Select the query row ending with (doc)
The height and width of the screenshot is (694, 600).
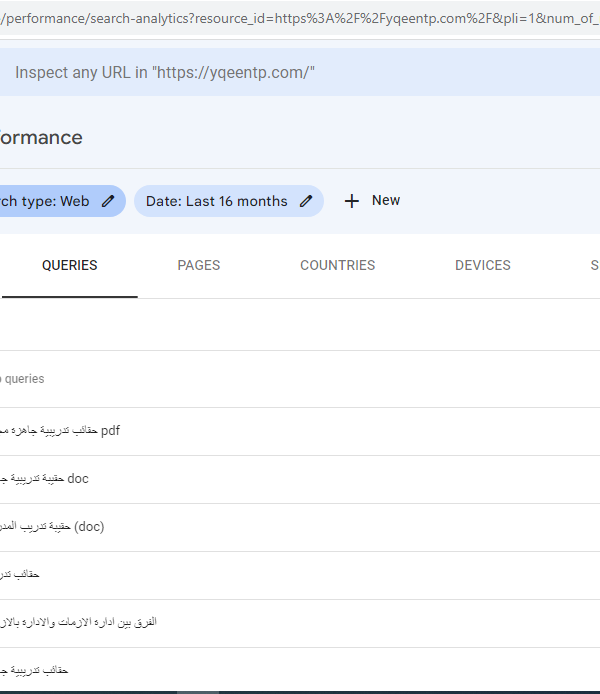[300, 528]
